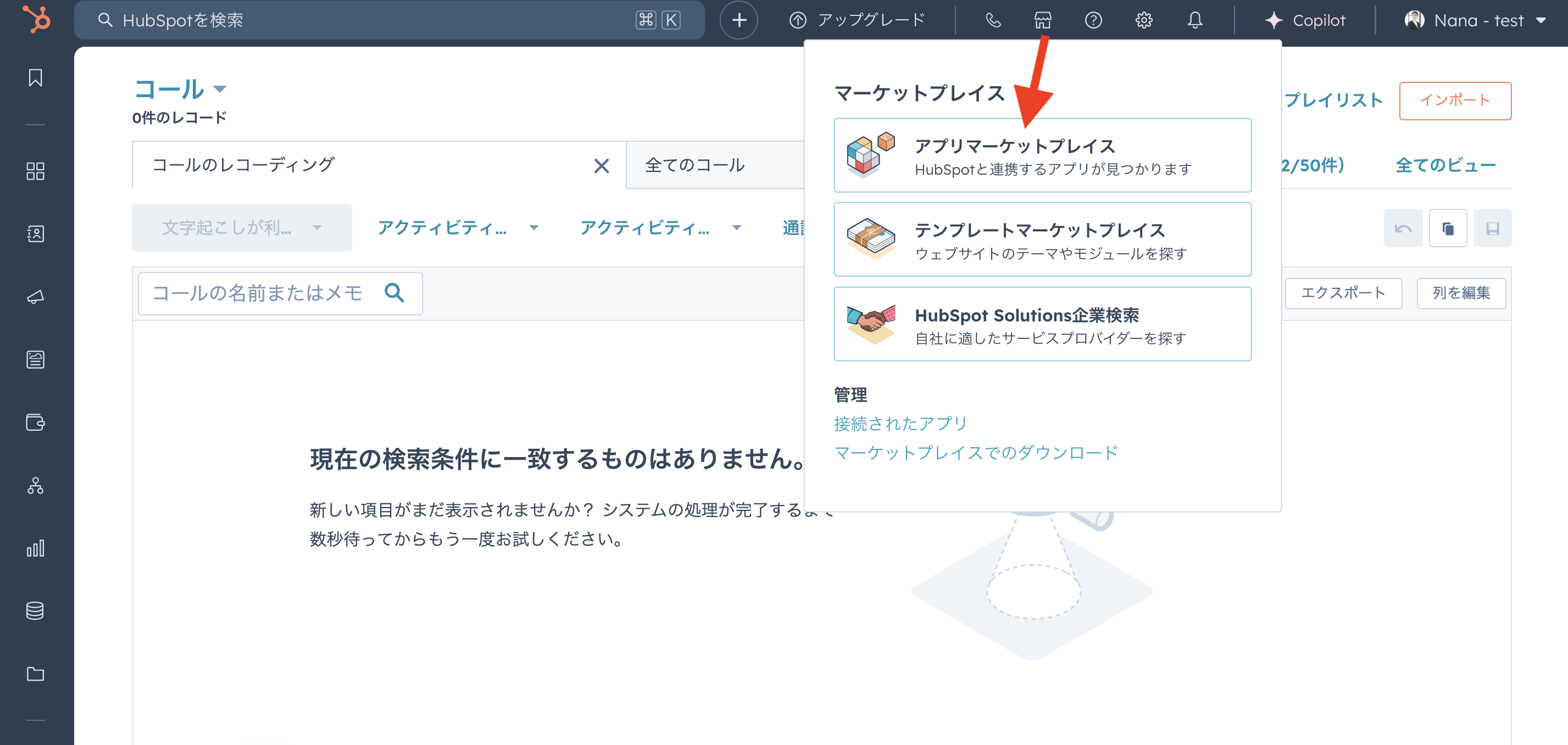Click the marketplace storefront icon
The image size is (1568, 745).
1043,20
